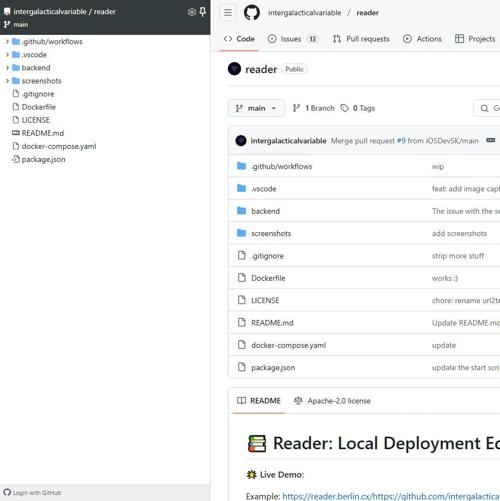Expand the screenshots folder in sidebar

tap(7, 81)
